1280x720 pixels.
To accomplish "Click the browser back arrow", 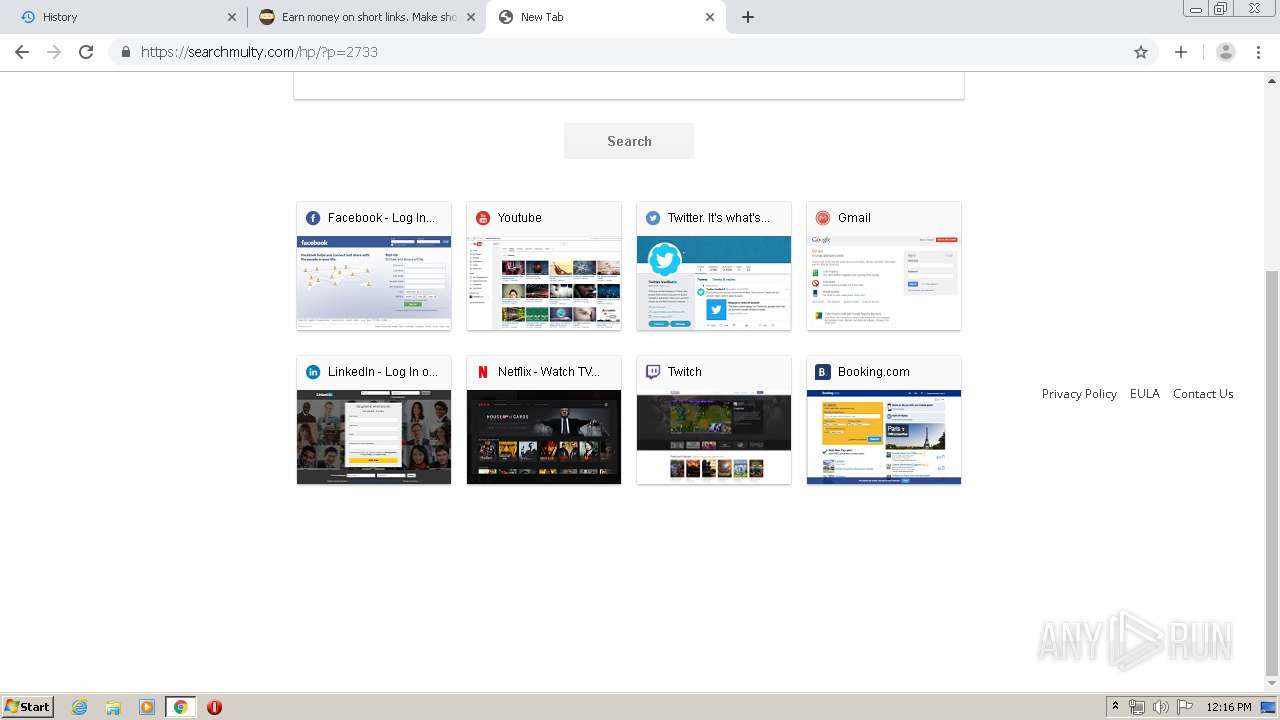I will pyautogui.click(x=22, y=52).
